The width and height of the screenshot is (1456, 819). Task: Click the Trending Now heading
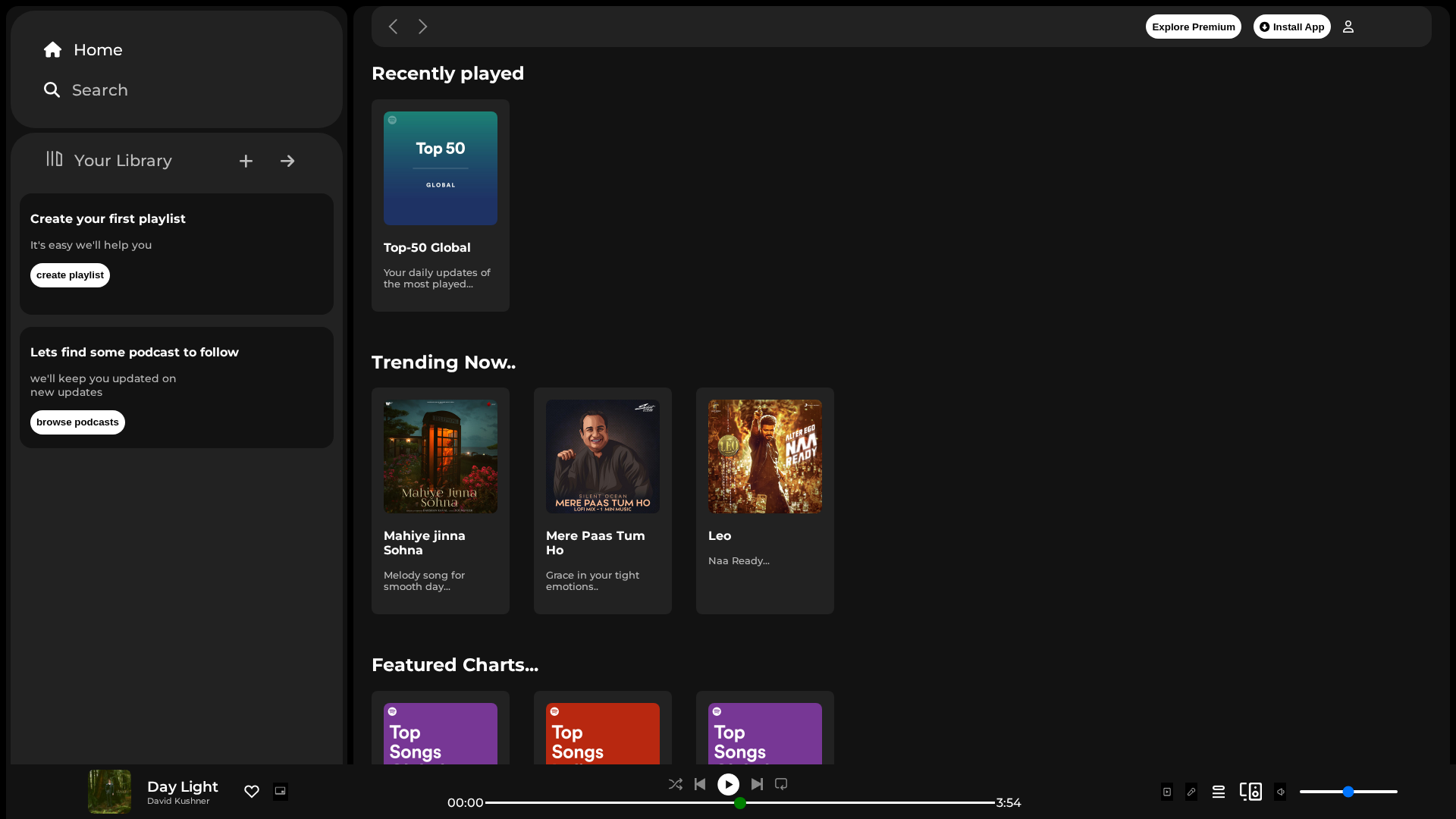[x=444, y=362]
